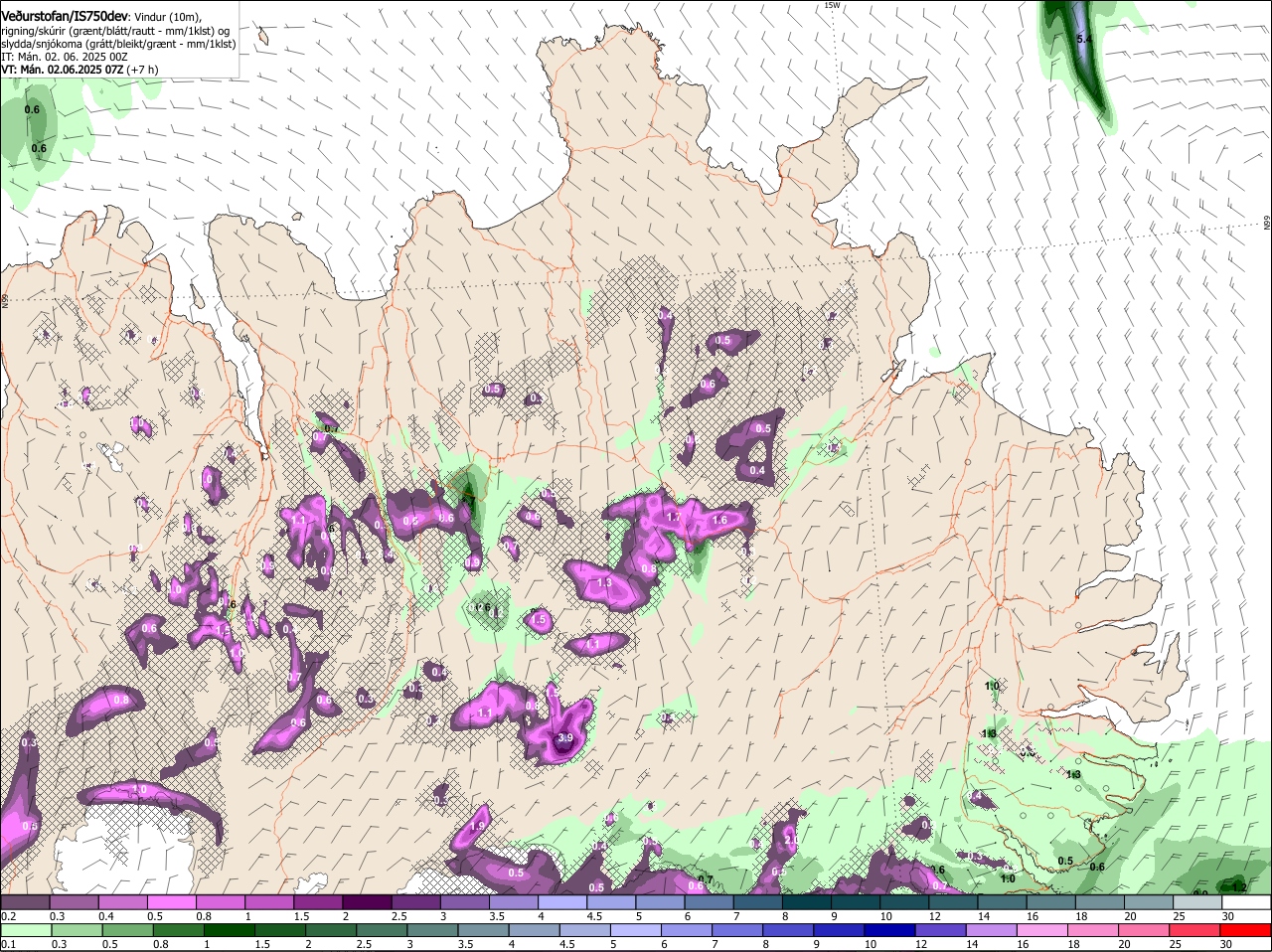Click the 3.9 snowfall maximum value

pos(565,737)
